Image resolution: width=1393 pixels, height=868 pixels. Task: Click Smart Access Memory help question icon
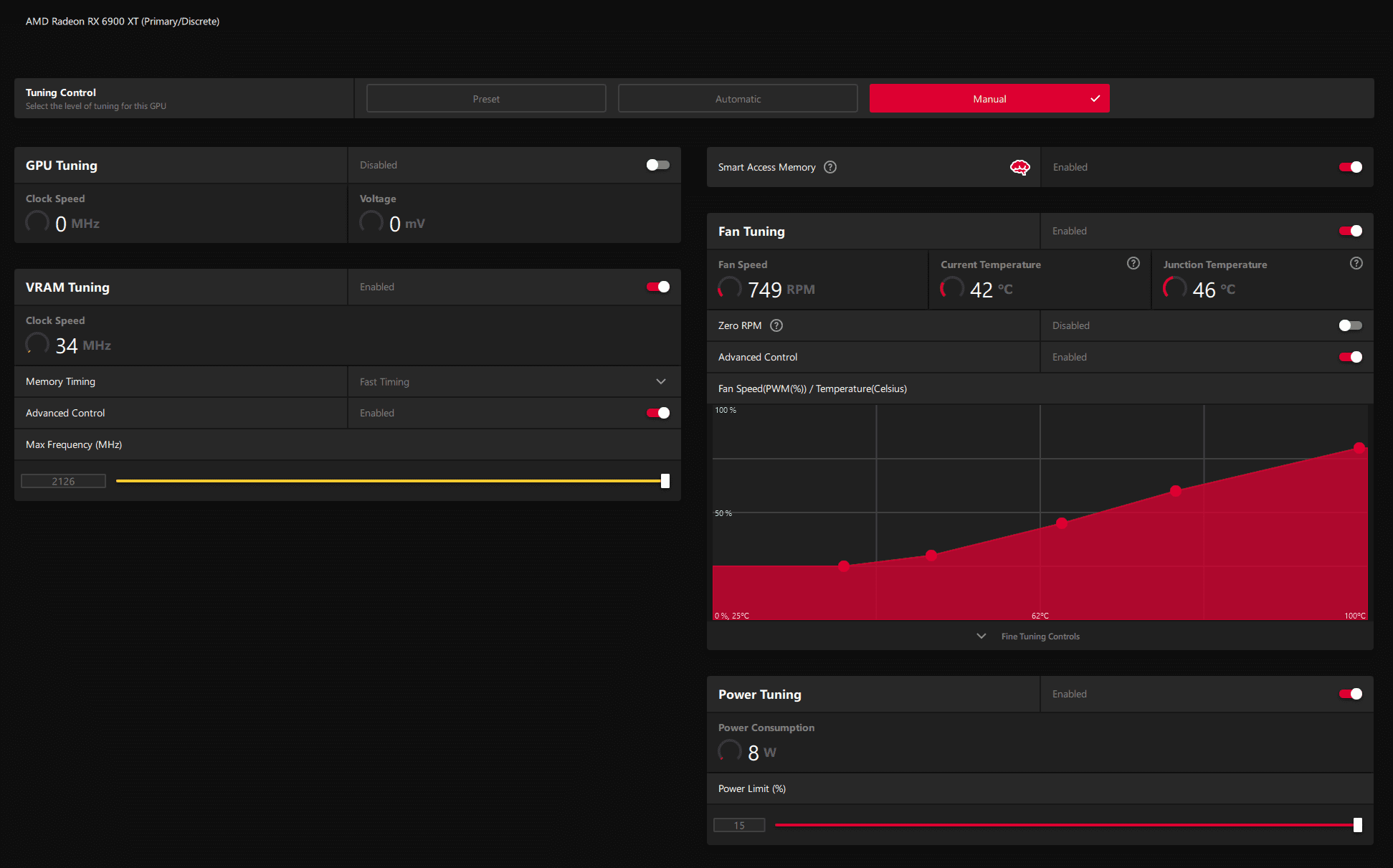coord(830,167)
